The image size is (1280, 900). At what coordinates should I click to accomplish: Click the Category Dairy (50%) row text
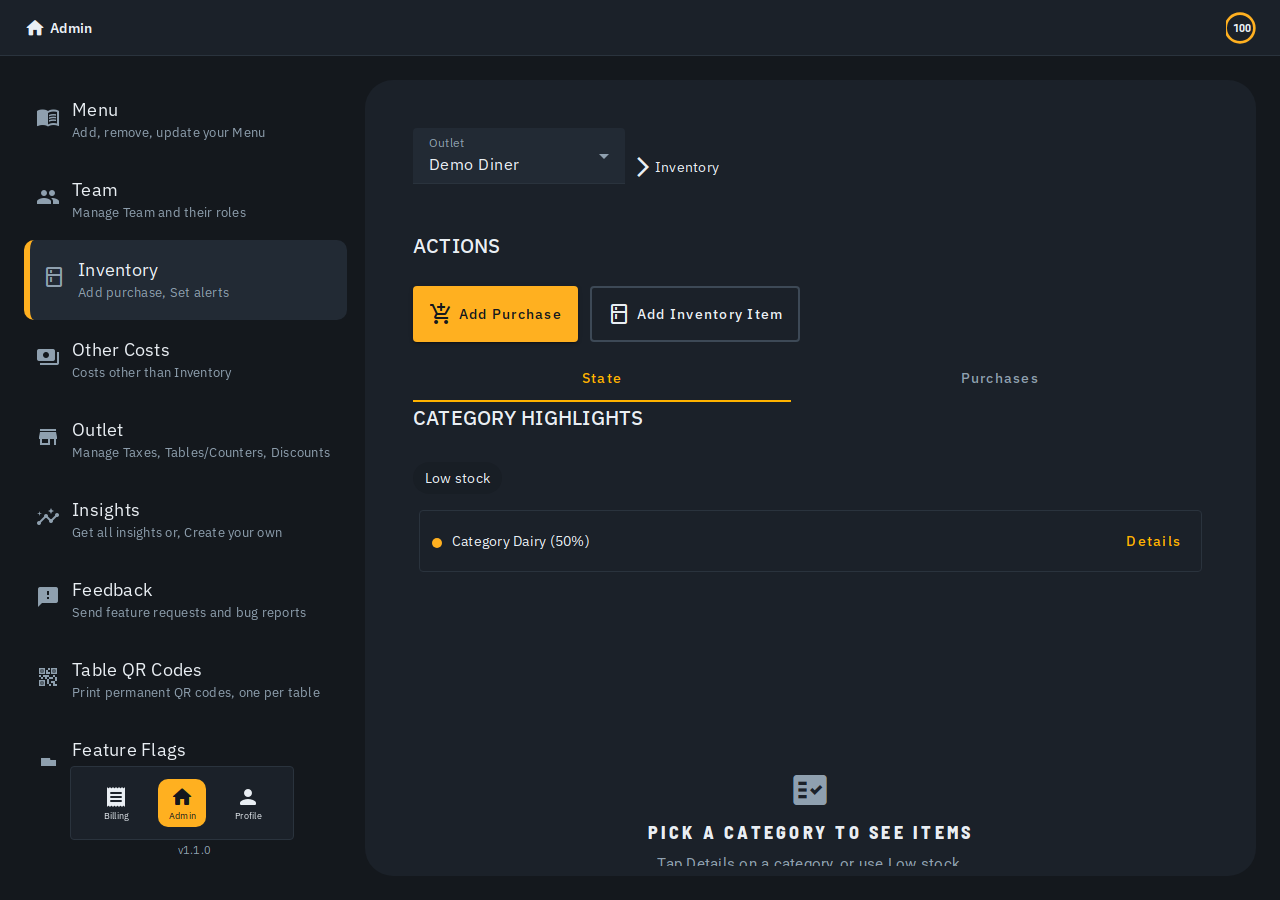521,541
